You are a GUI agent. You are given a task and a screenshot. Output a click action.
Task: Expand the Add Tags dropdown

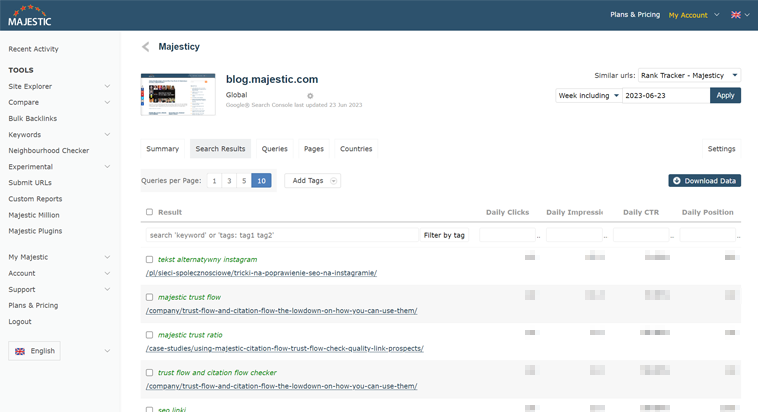click(312, 181)
